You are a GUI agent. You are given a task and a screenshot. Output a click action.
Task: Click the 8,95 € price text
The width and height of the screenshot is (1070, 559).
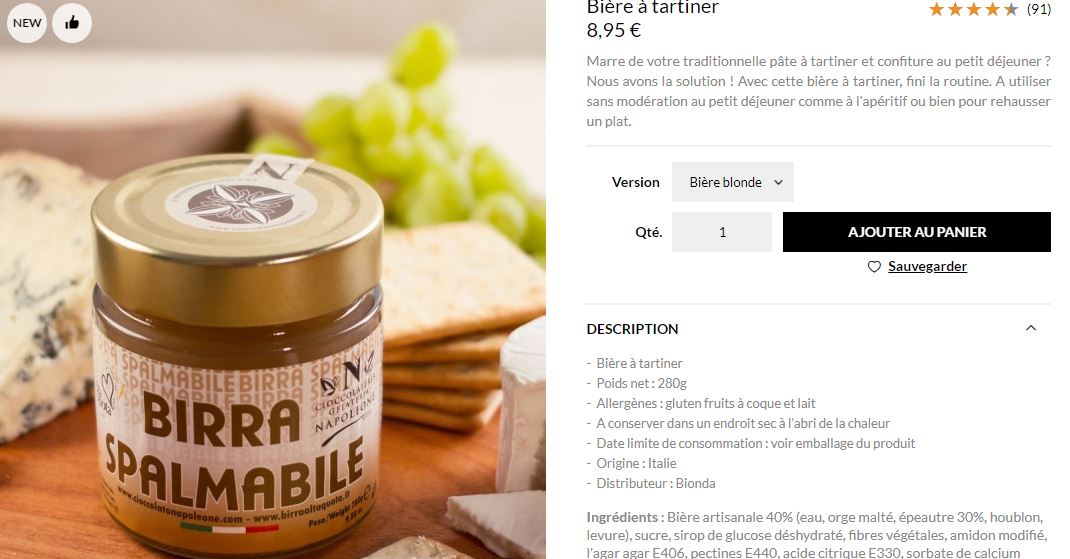613,31
